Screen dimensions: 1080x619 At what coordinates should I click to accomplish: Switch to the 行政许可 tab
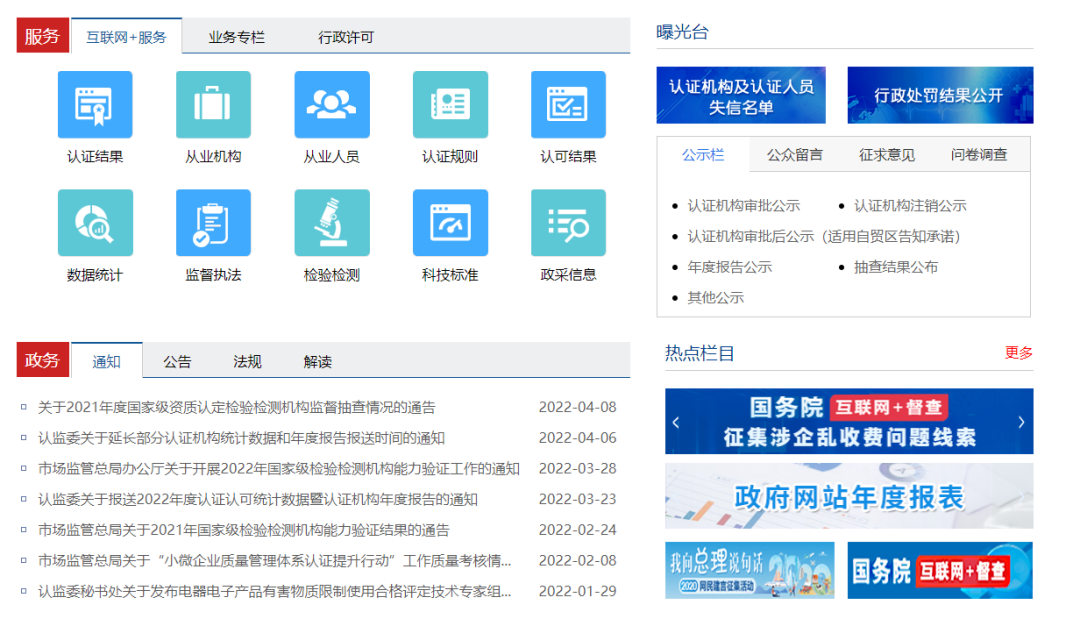pos(346,37)
